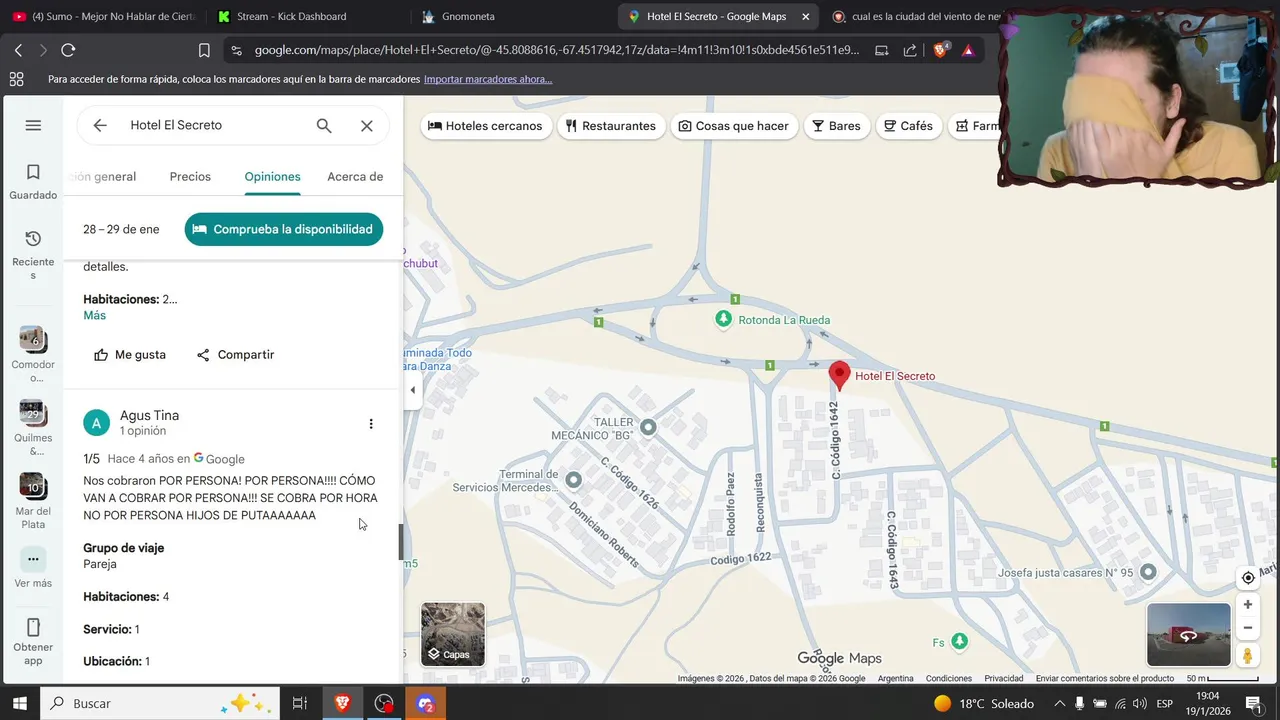Click the Condiciones footer link
The width and height of the screenshot is (1280, 720).
tap(949, 679)
